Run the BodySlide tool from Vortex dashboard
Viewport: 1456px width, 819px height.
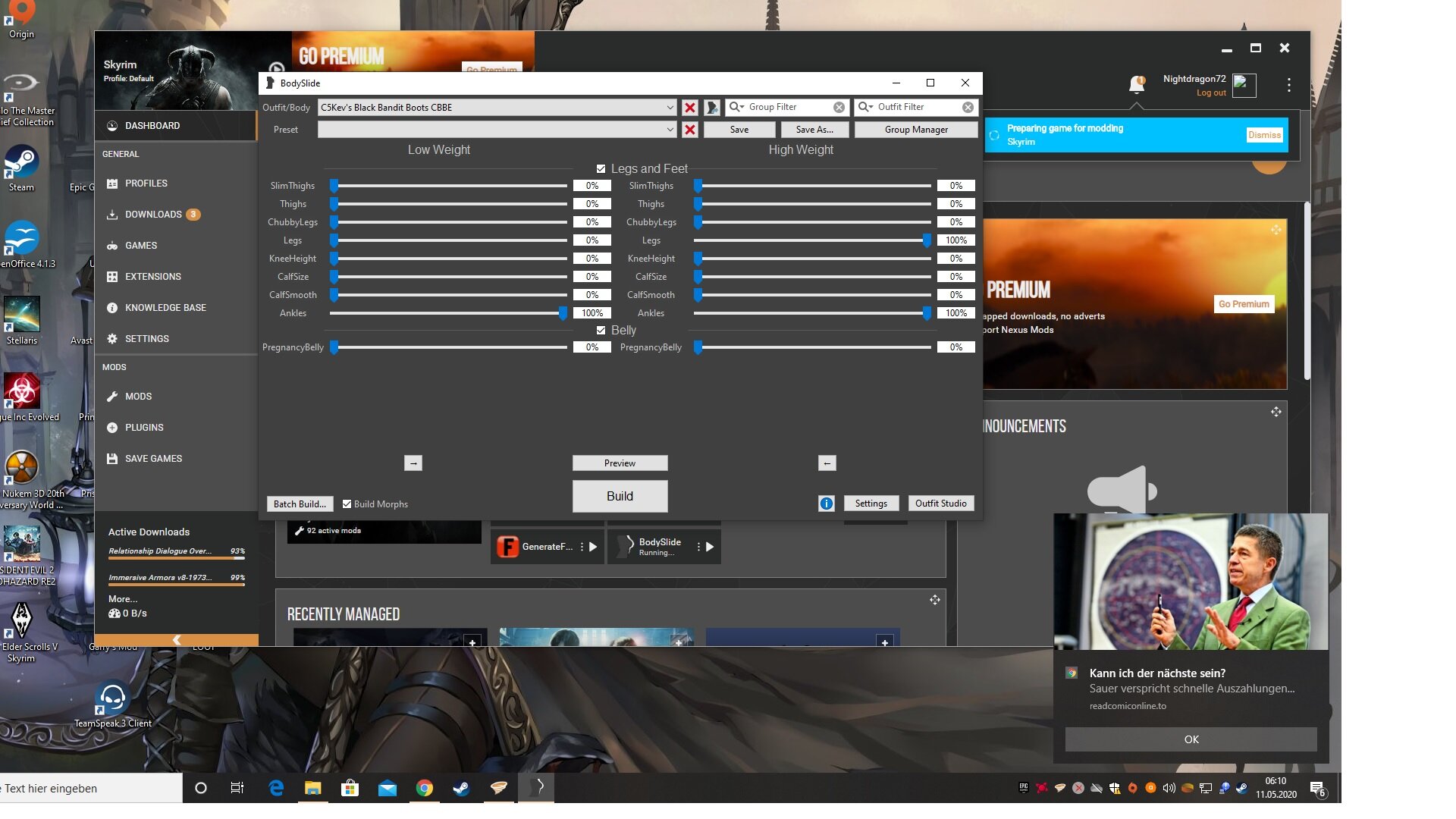710,547
